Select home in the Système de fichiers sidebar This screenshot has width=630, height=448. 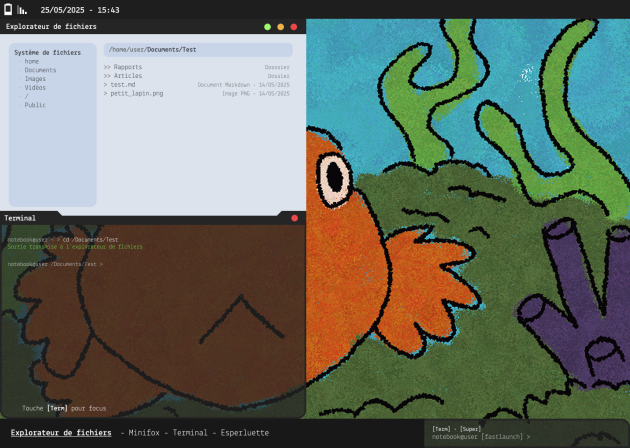point(32,61)
